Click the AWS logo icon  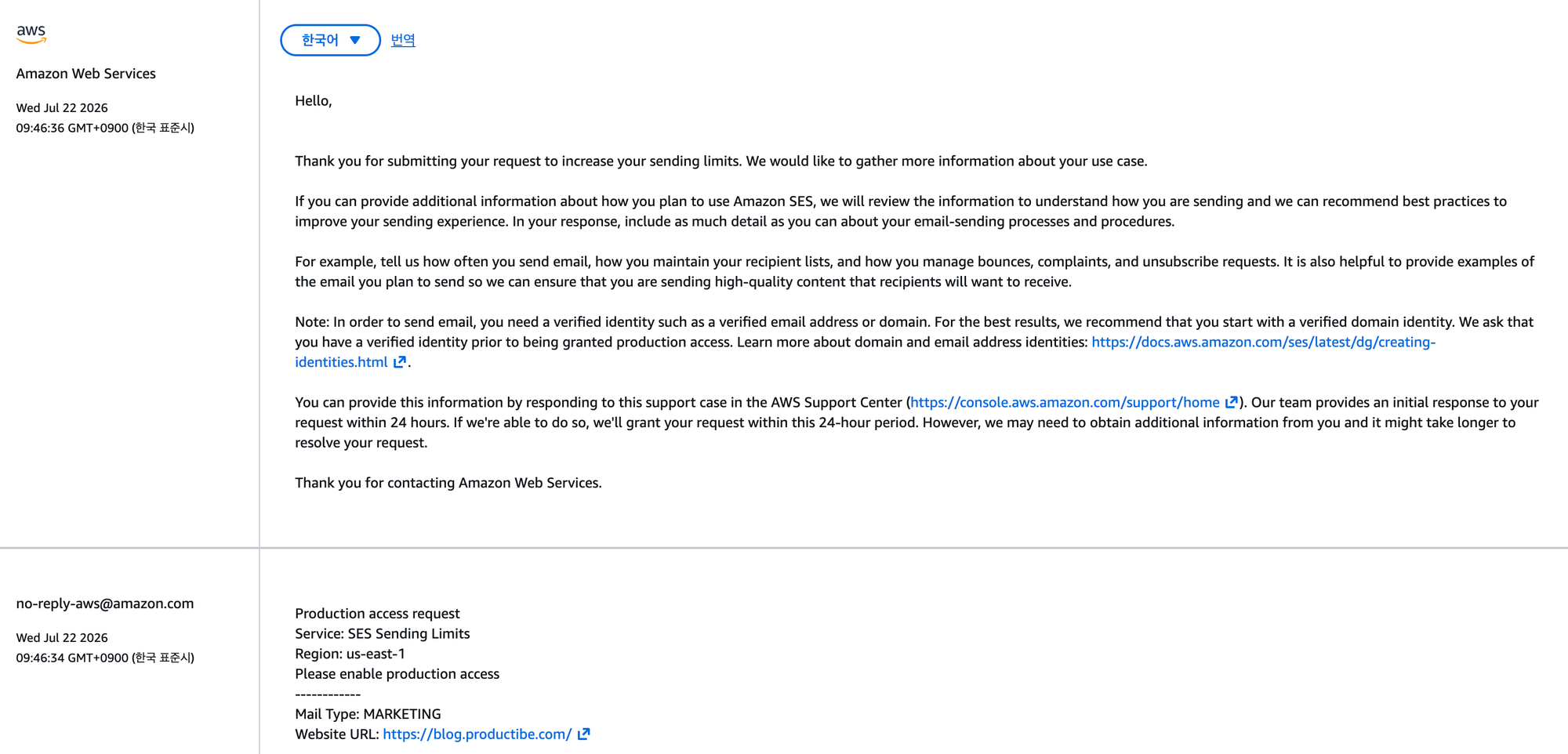pos(31,34)
